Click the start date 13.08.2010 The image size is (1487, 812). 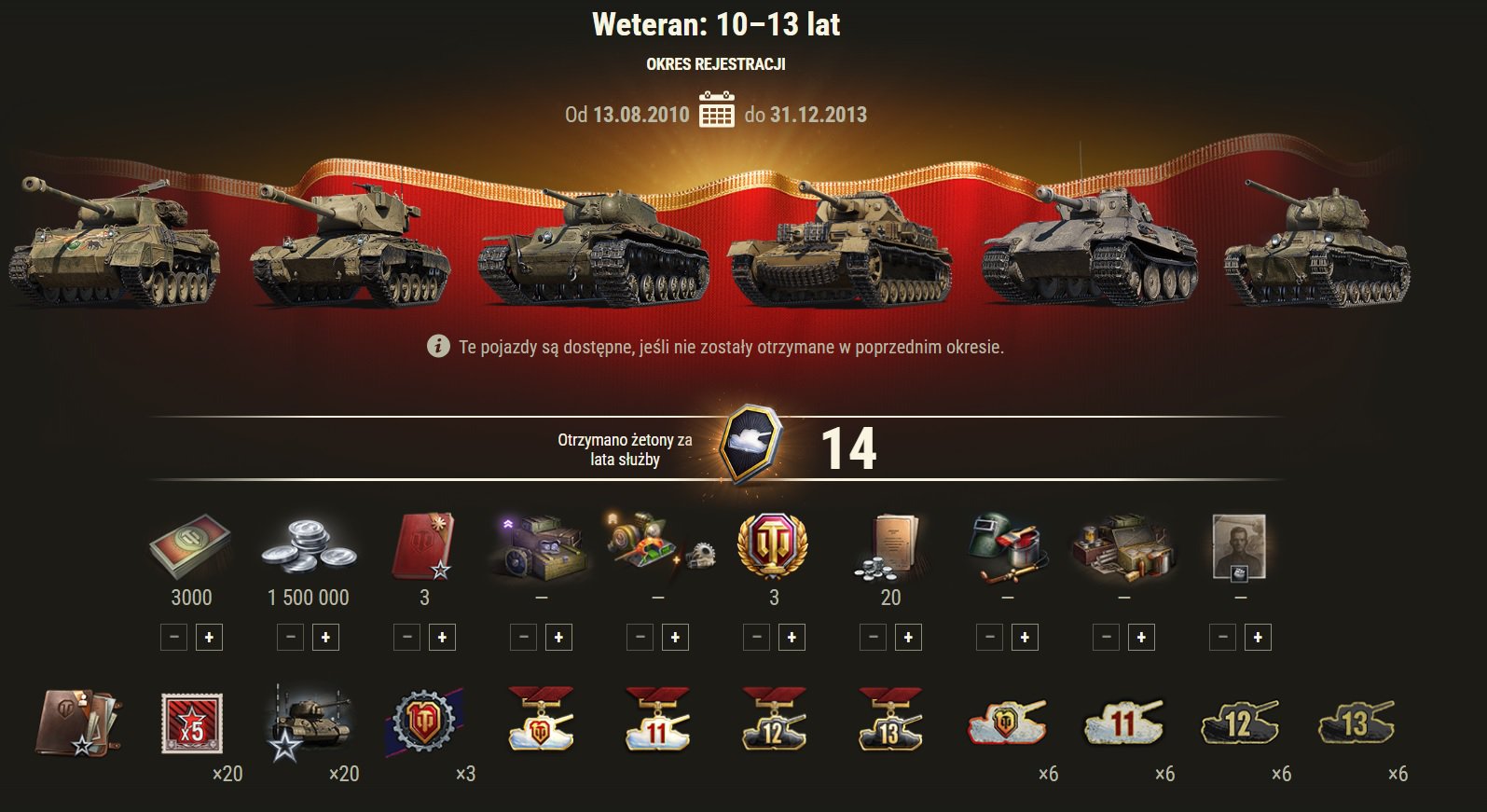click(x=640, y=115)
